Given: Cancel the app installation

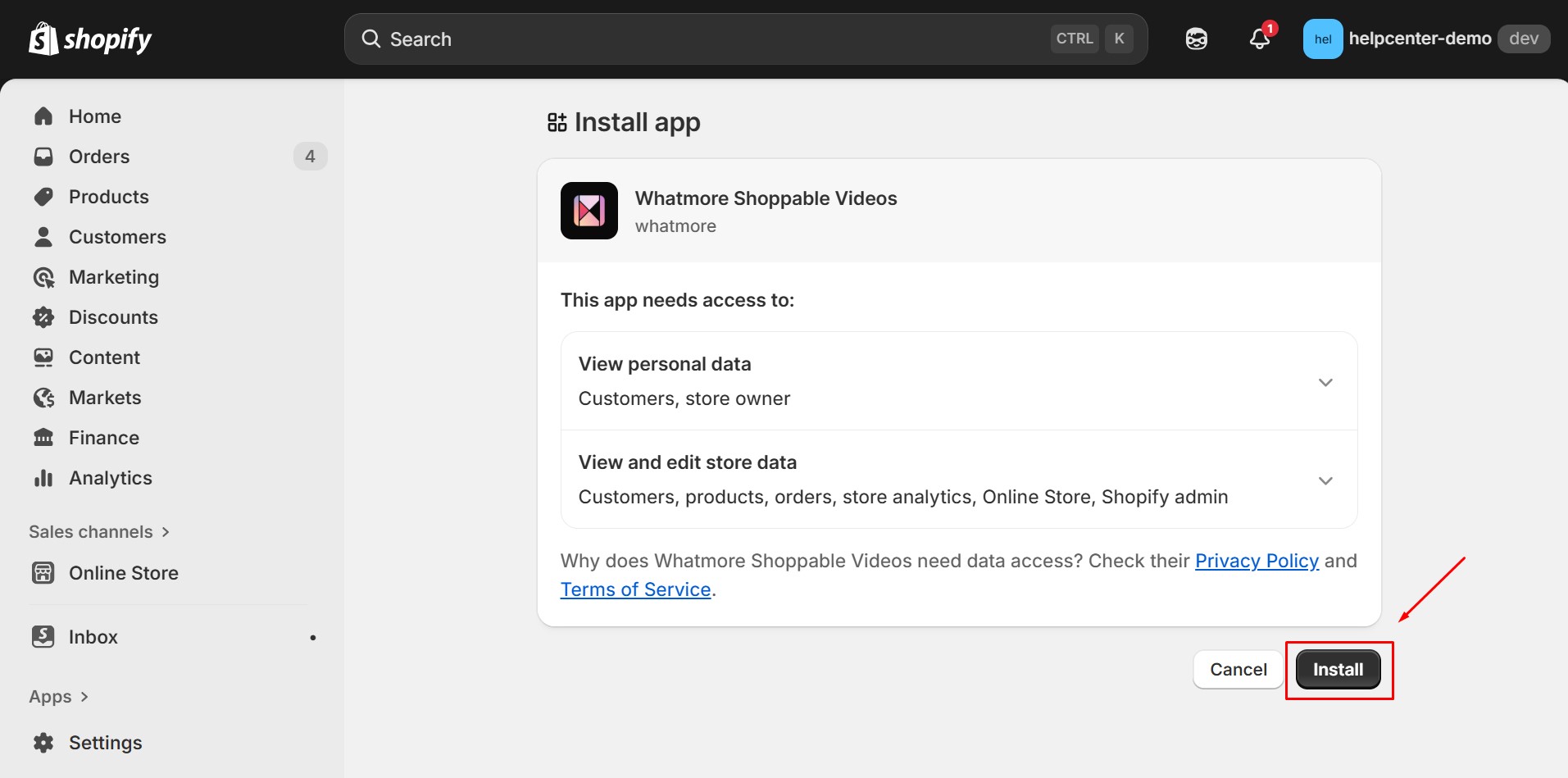Looking at the screenshot, I should click(x=1238, y=670).
